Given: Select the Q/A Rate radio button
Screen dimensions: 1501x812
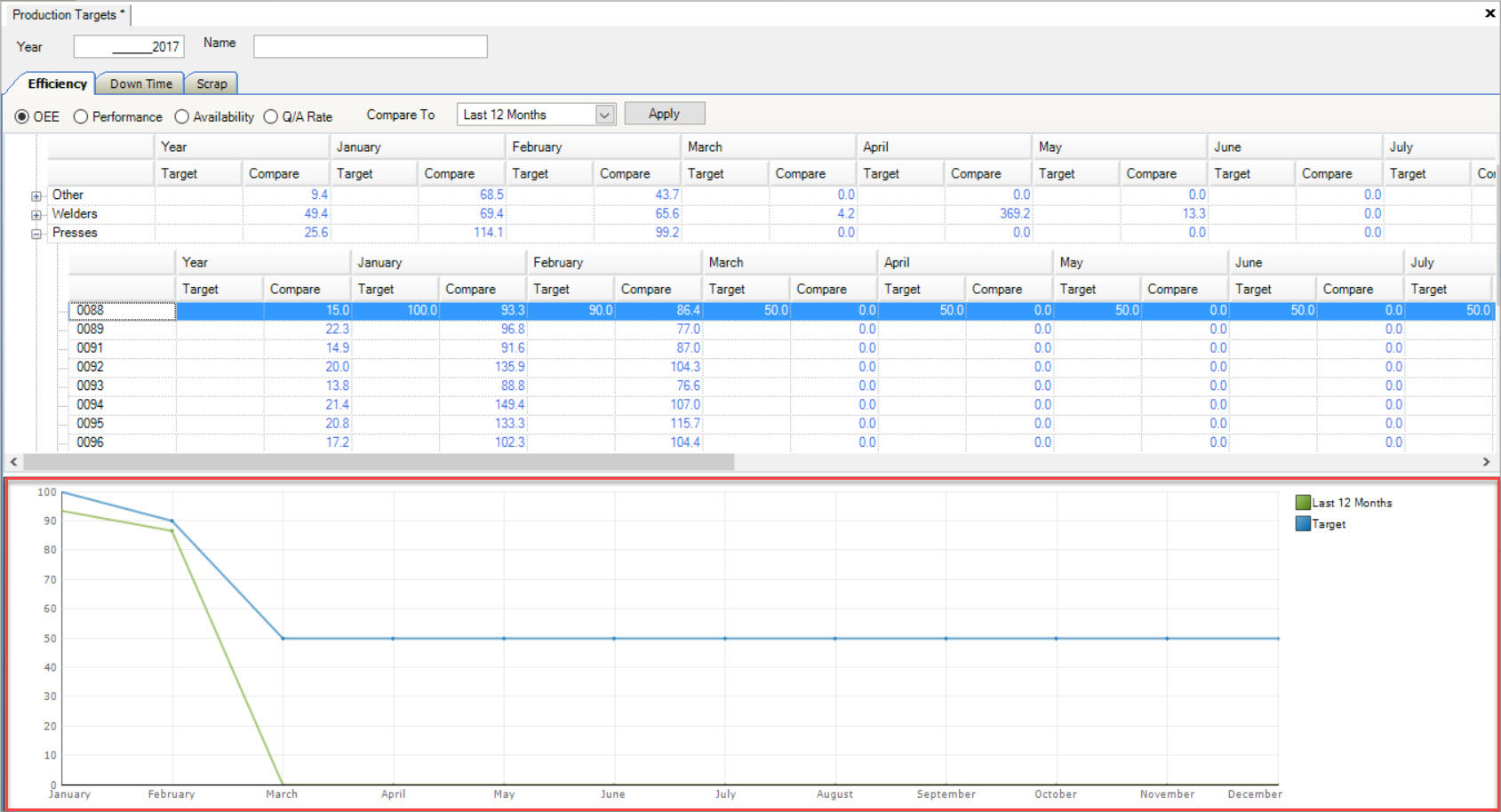Looking at the screenshot, I should (271, 116).
